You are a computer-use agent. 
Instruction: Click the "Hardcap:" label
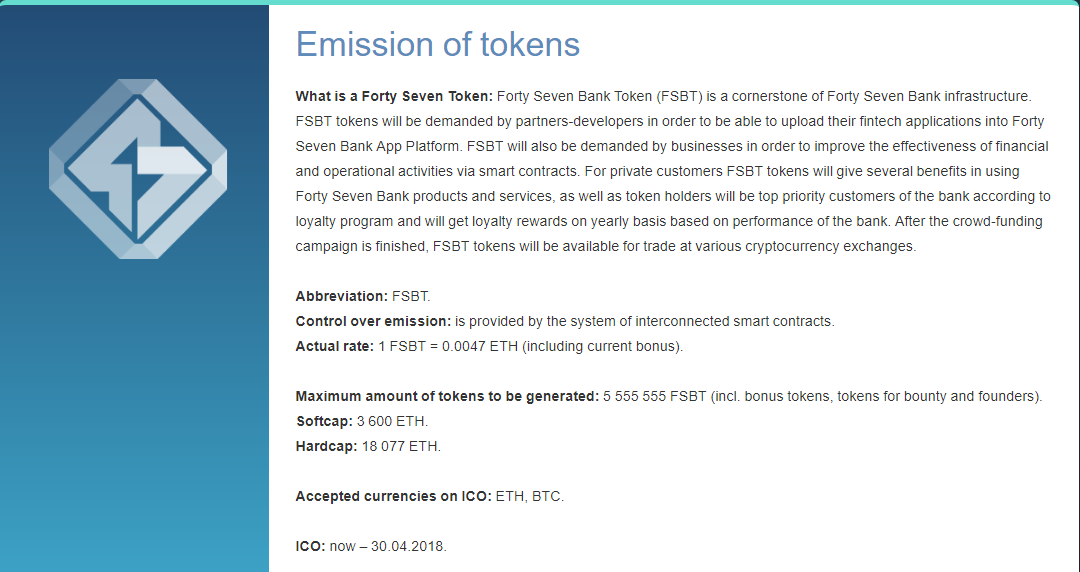click(x=326, y=447)
